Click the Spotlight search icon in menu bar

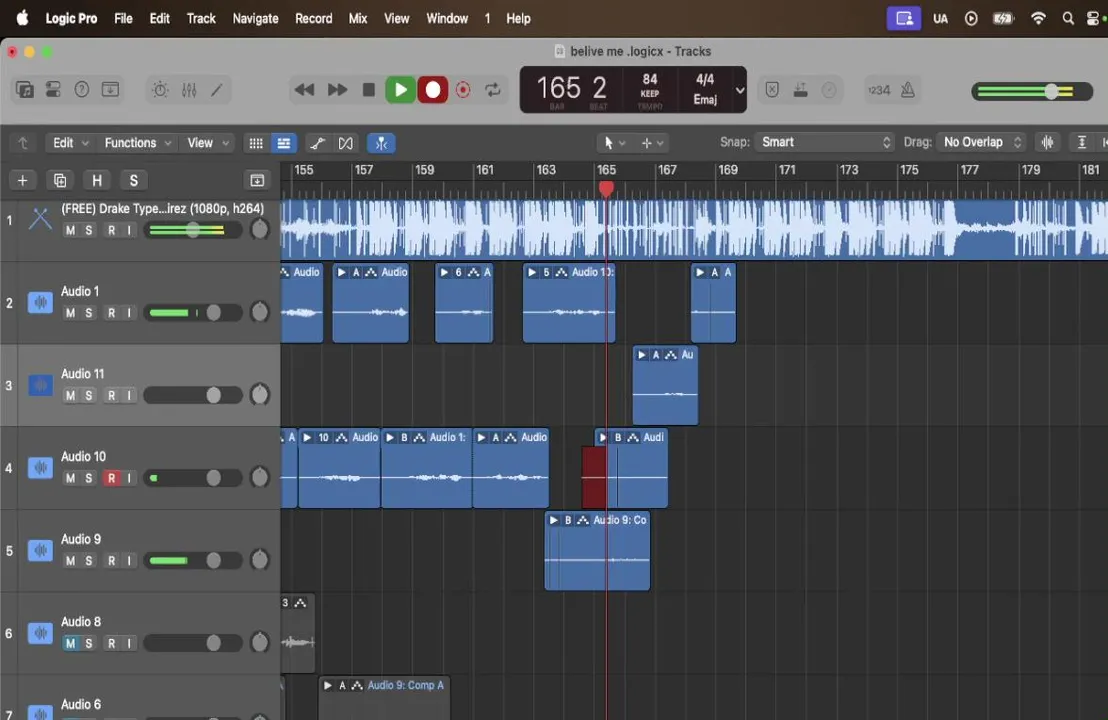pos(1068,18)
